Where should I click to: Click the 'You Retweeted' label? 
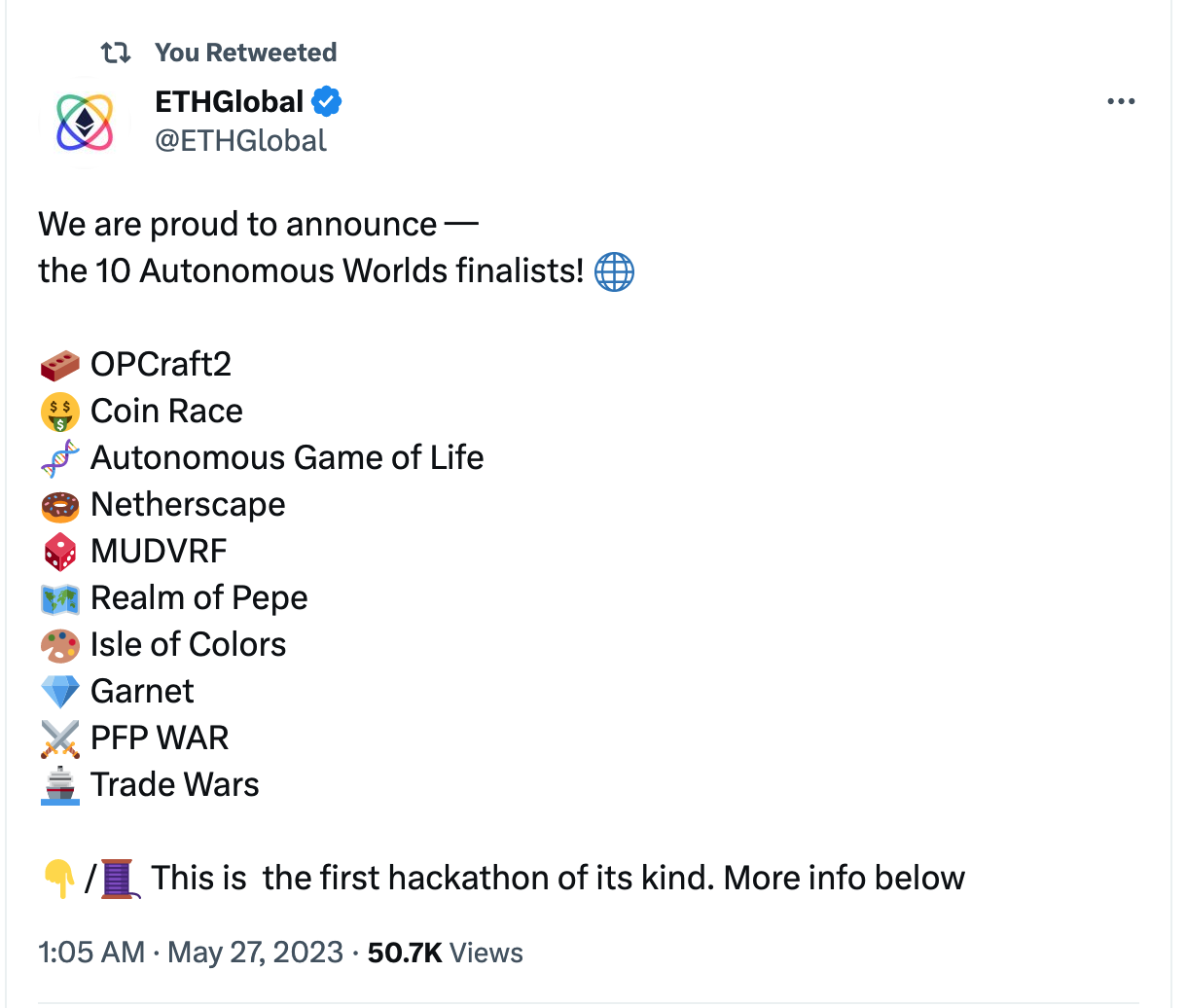click(245, 53)
